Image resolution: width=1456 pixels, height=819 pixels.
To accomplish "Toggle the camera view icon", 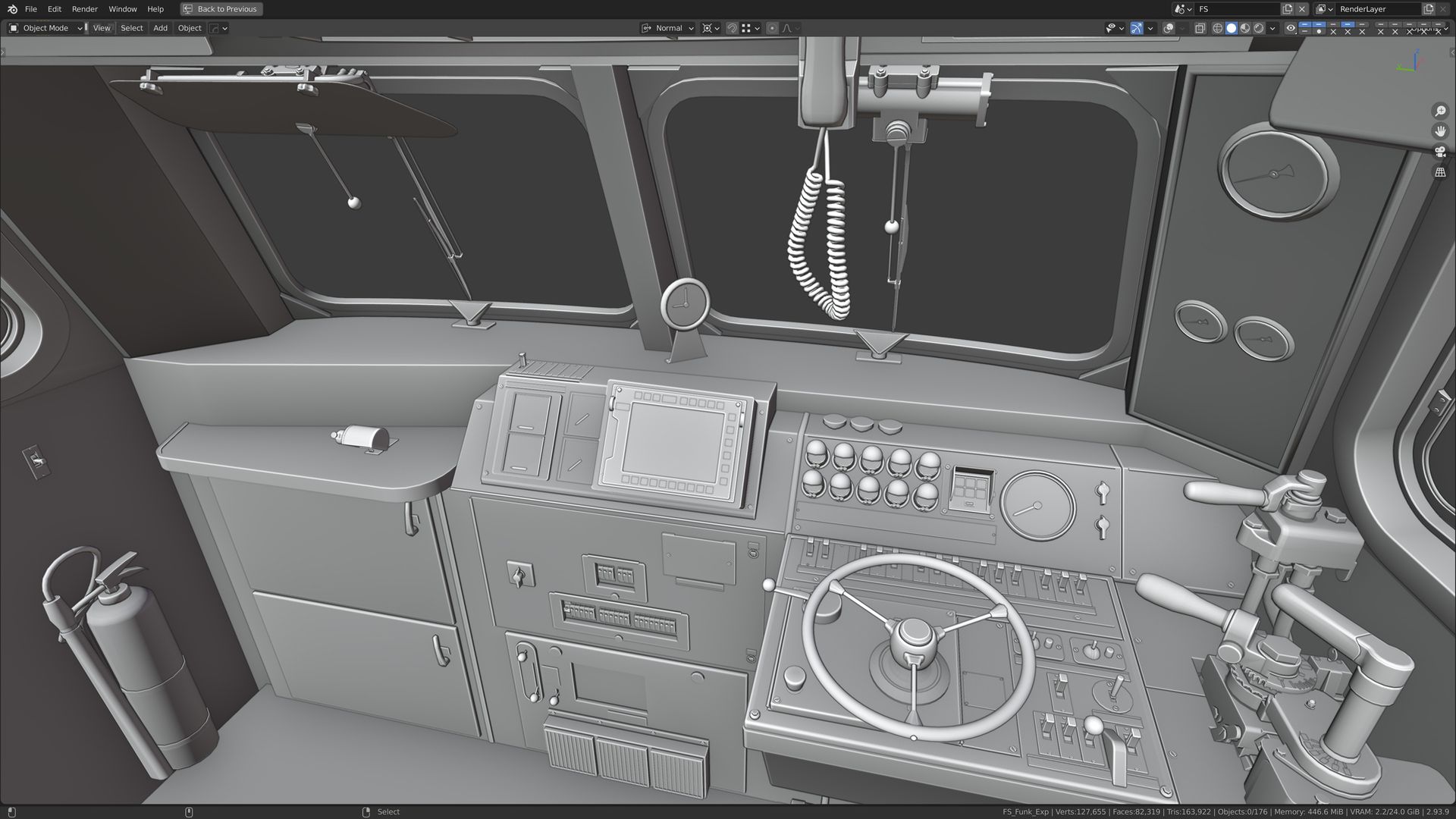I will pyautogui.click(x=1440, y=152).
